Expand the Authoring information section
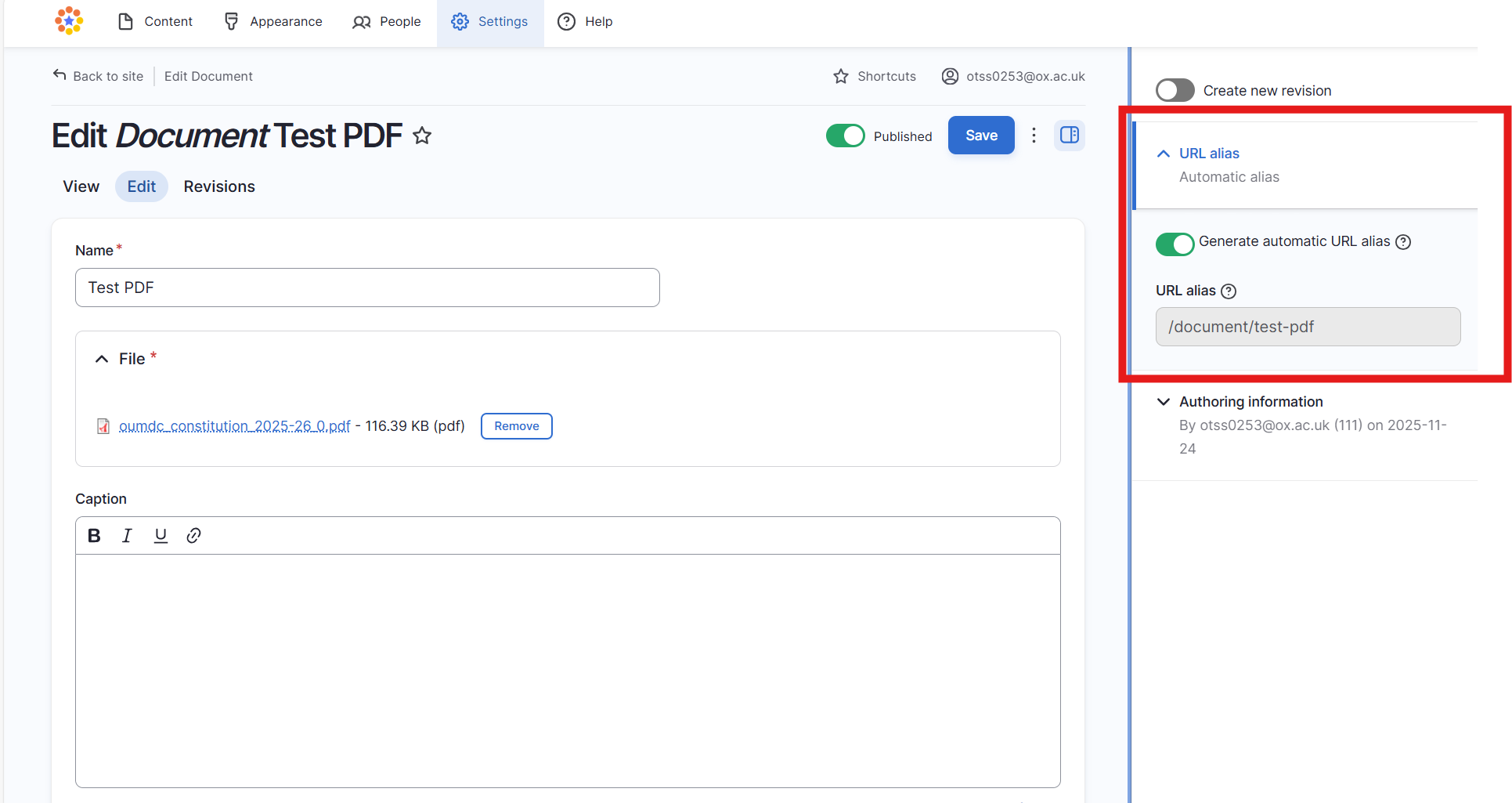This screenshot has width=1512, height=803. [x=1164, y=402]
